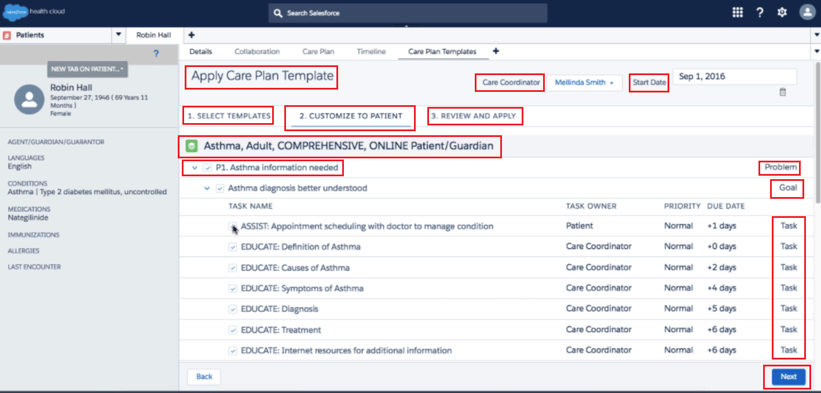Click the DUE DATE column header

(726, 206)
